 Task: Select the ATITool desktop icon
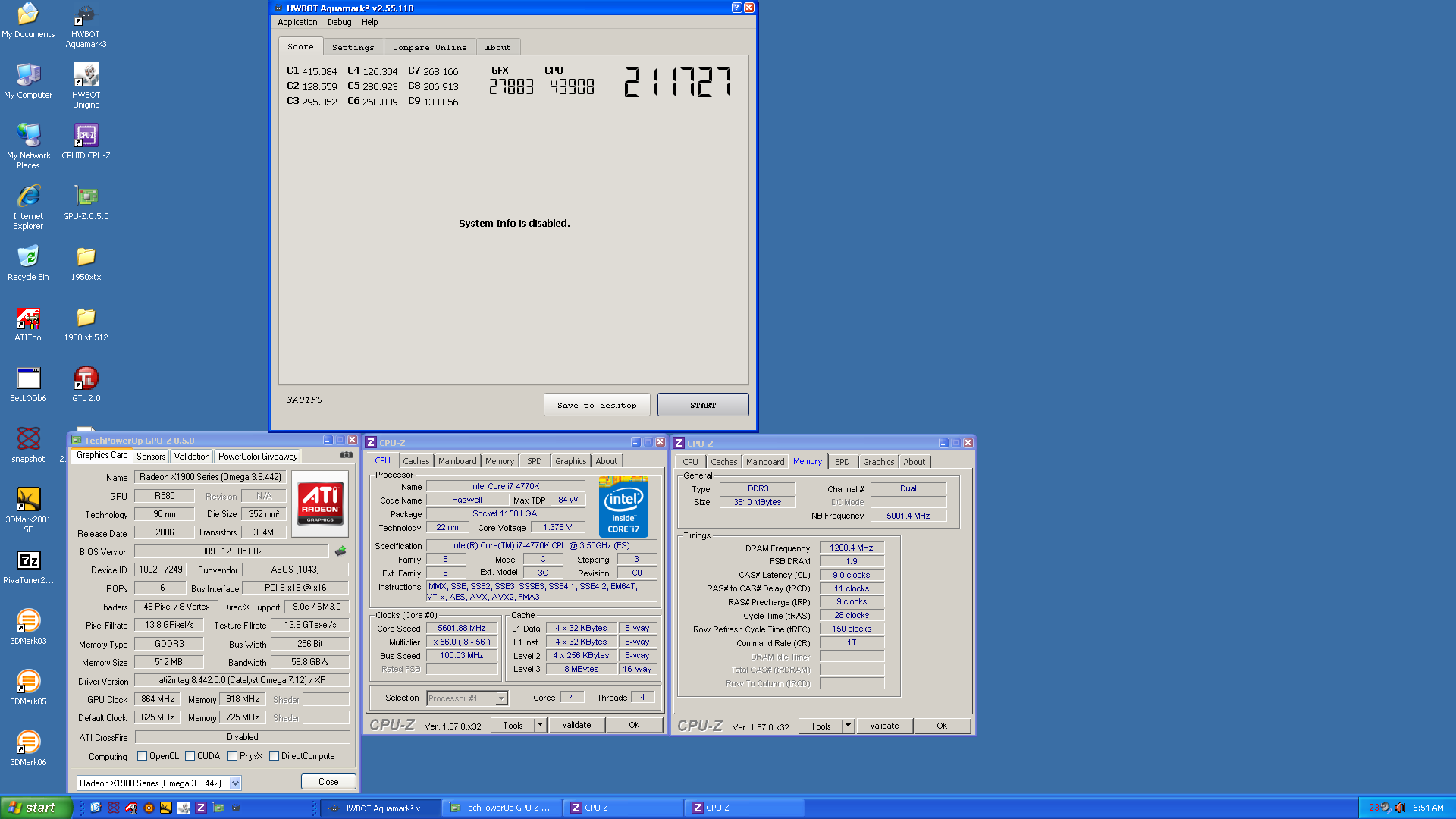click(29, 324)
